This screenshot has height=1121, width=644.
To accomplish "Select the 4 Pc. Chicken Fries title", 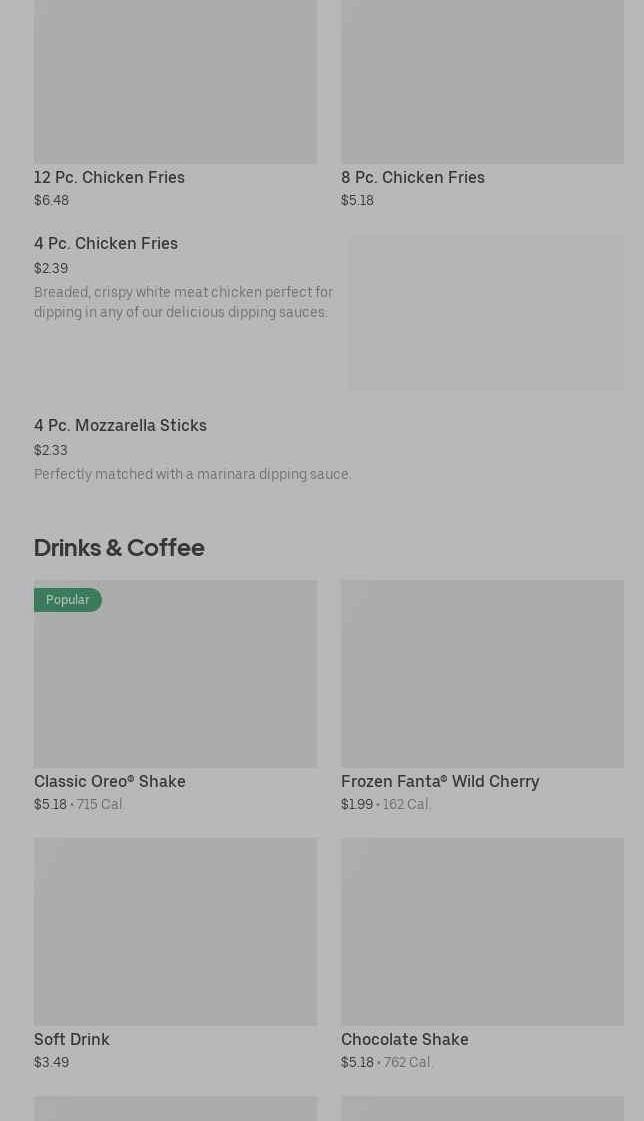I will point(106,243).
